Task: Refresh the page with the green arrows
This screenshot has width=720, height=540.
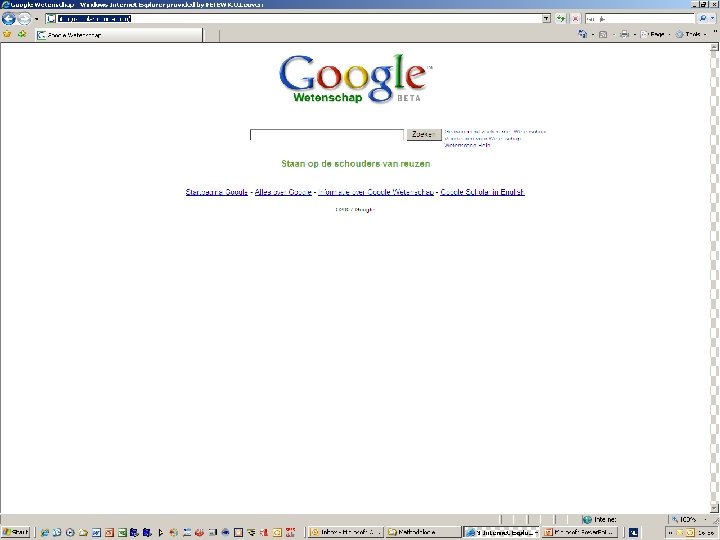Action: pyautogui.click(x=561, y=19)
